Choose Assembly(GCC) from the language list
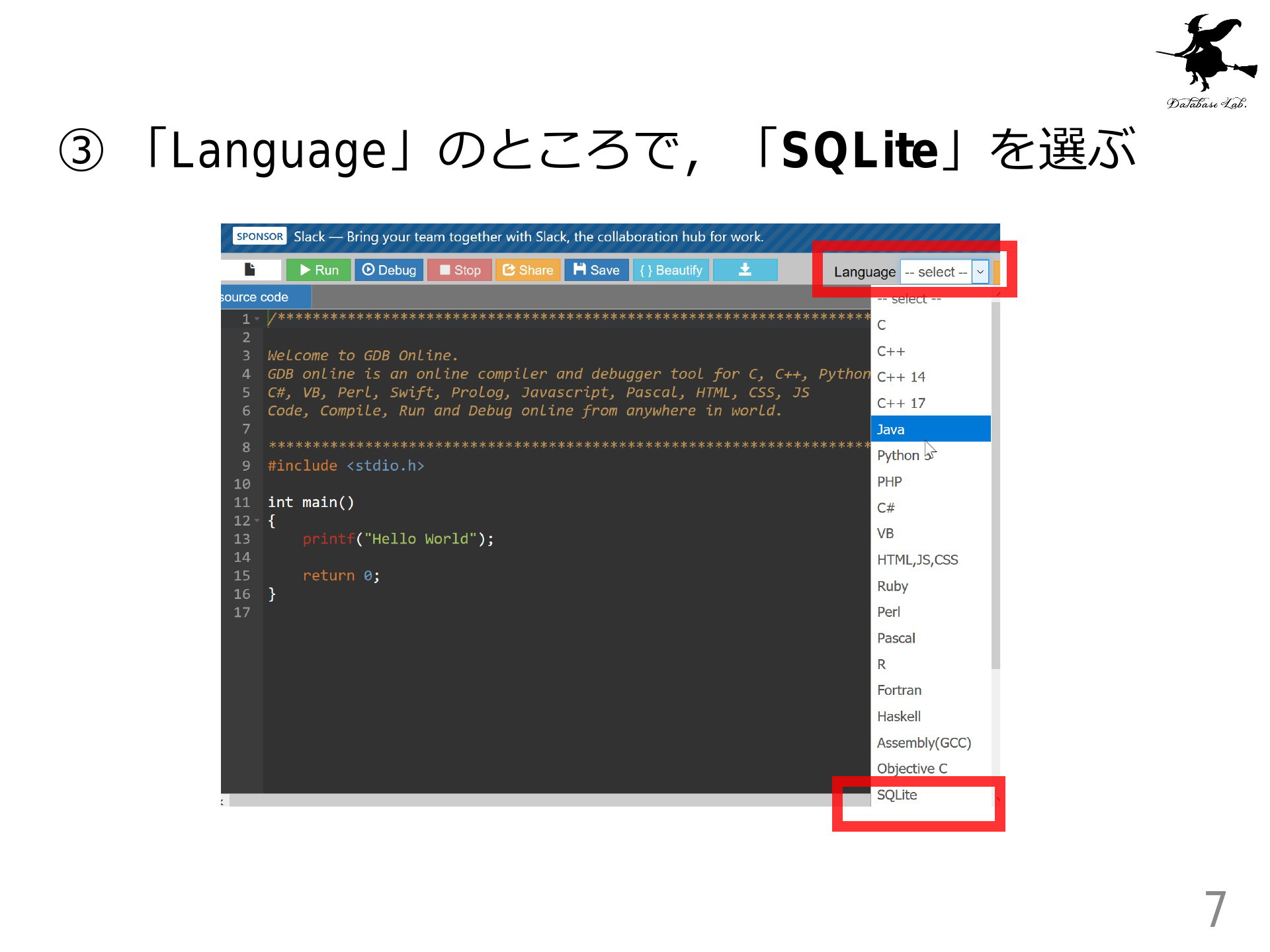 tap(931, 742)
